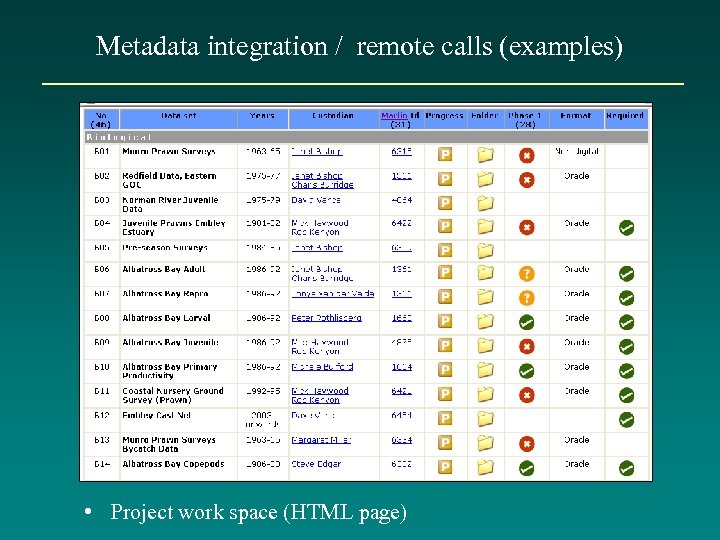Image resolution: width=720 pixels, height=540 pixels.
Task: Click the orange Phase 1 question mark for Albatross Bay Repro
Action: tap(527, 298)
